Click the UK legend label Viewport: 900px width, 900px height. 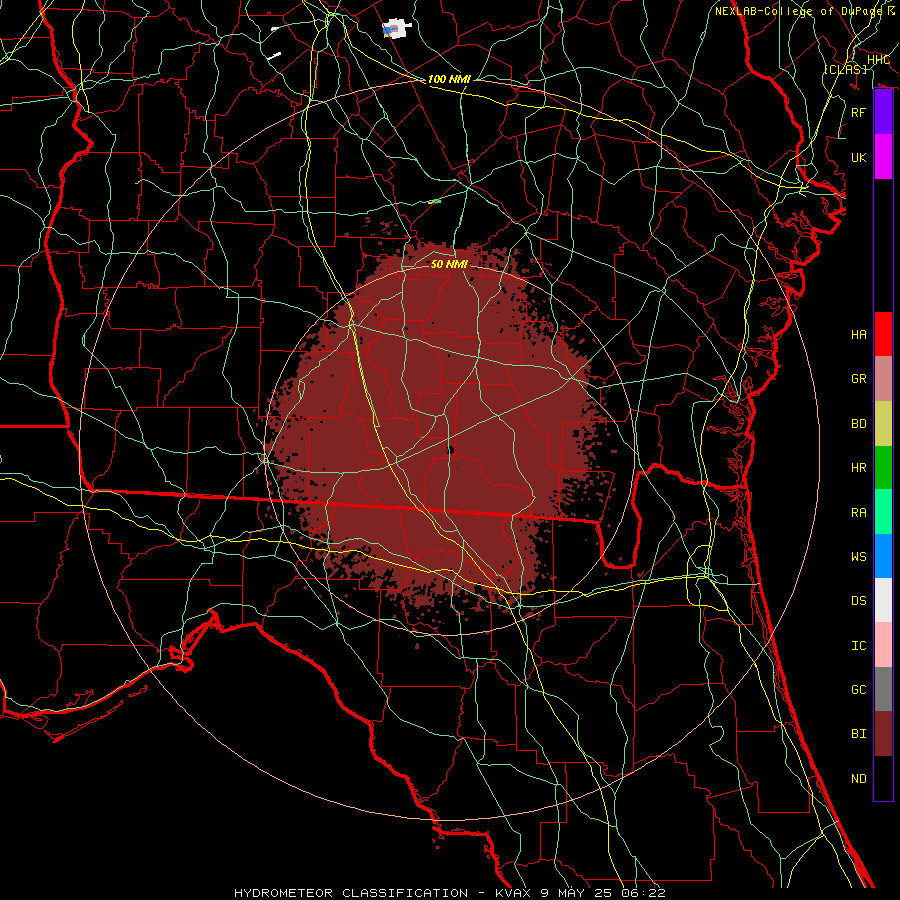[858, 157]
